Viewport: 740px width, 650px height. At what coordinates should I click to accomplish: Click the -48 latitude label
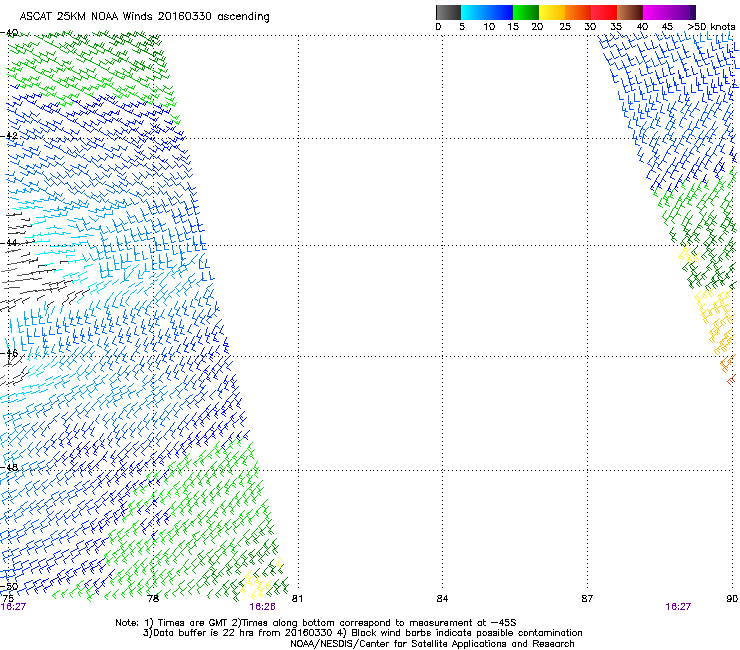(9, 467)
